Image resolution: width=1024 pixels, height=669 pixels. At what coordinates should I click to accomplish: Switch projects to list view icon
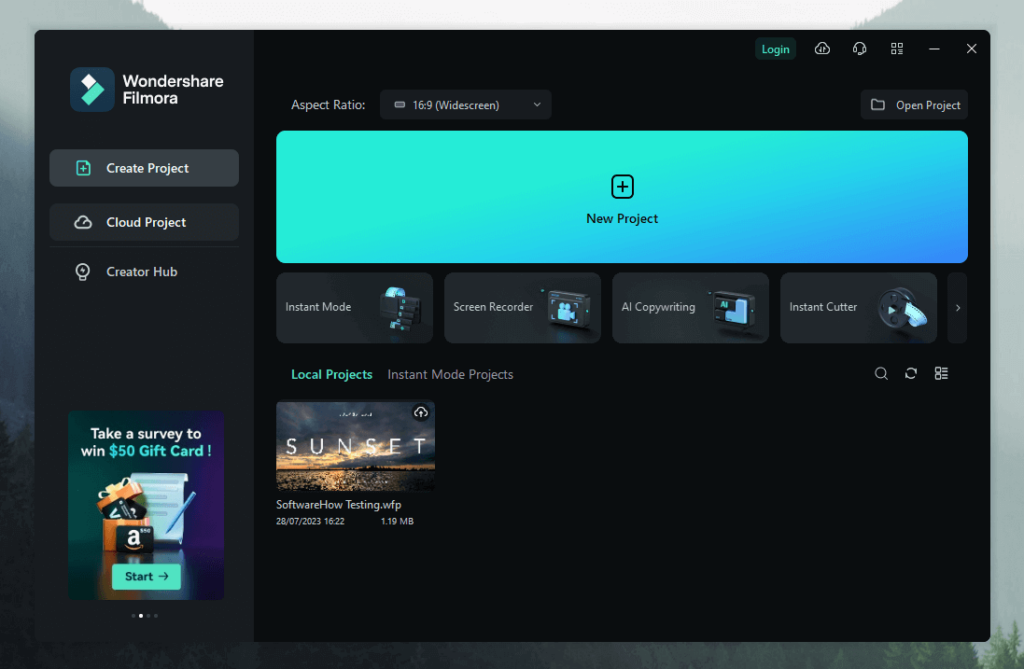(941, 374)
